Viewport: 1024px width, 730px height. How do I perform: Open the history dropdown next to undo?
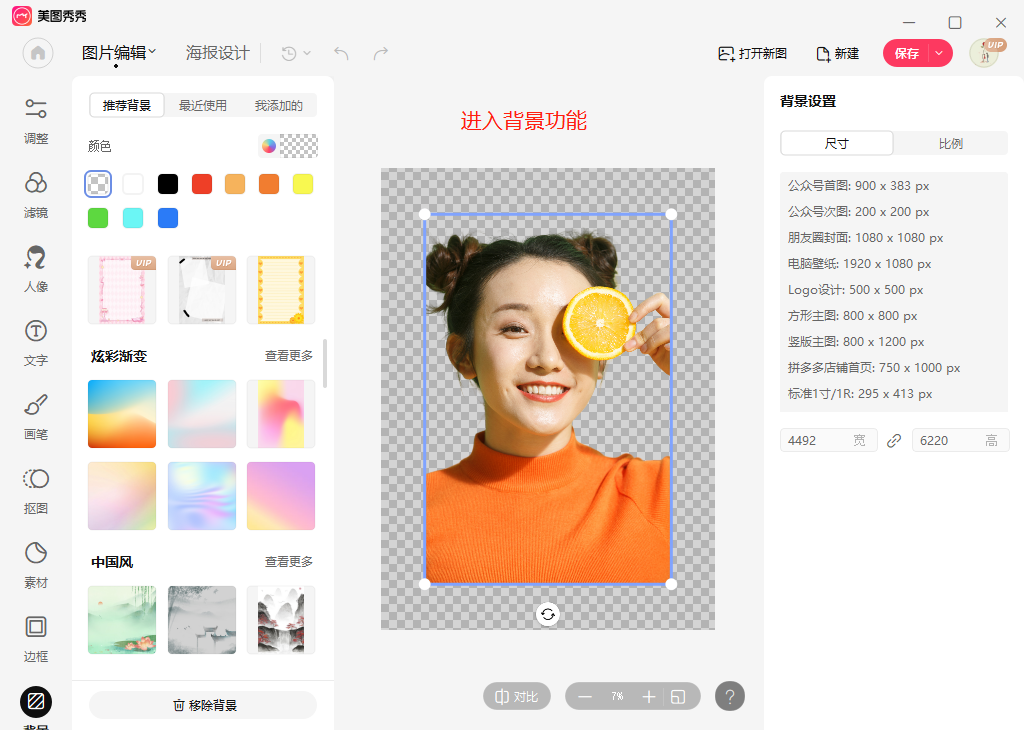294,54
